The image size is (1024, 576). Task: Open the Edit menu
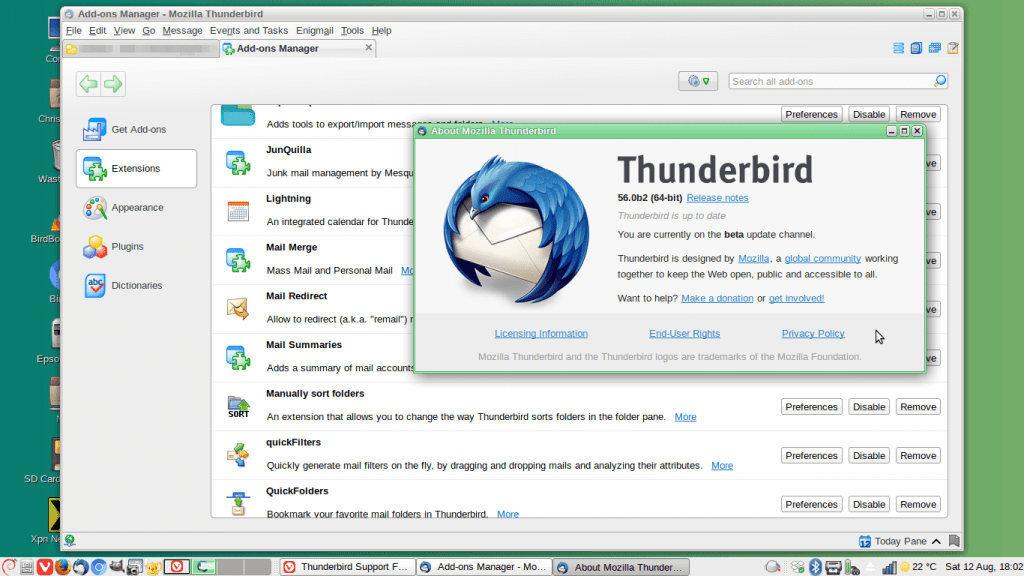97,30
